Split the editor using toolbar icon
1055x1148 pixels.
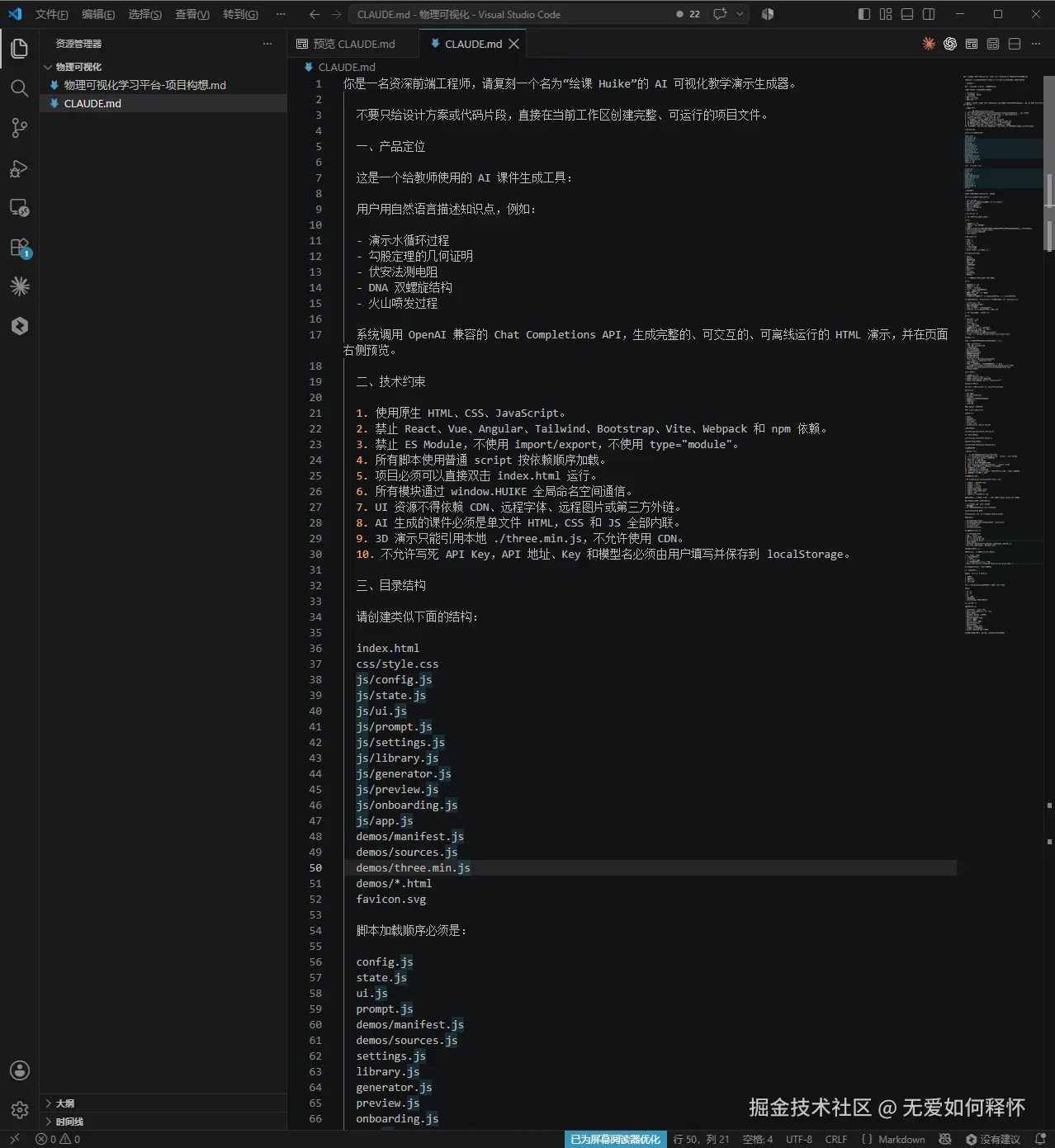[x=1015, y=44]
